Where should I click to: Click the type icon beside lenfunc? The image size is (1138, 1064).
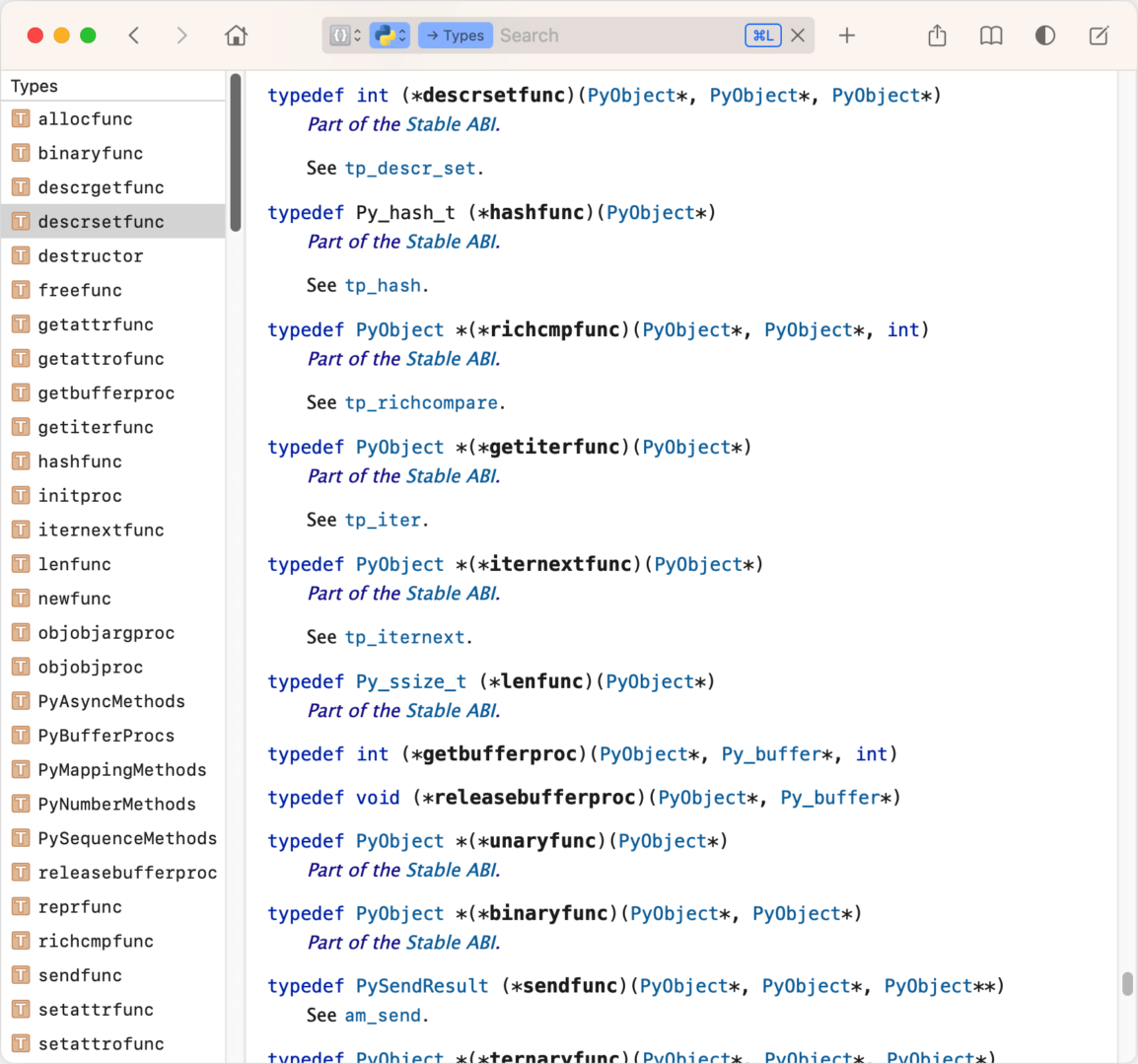[x=21, y=564]
